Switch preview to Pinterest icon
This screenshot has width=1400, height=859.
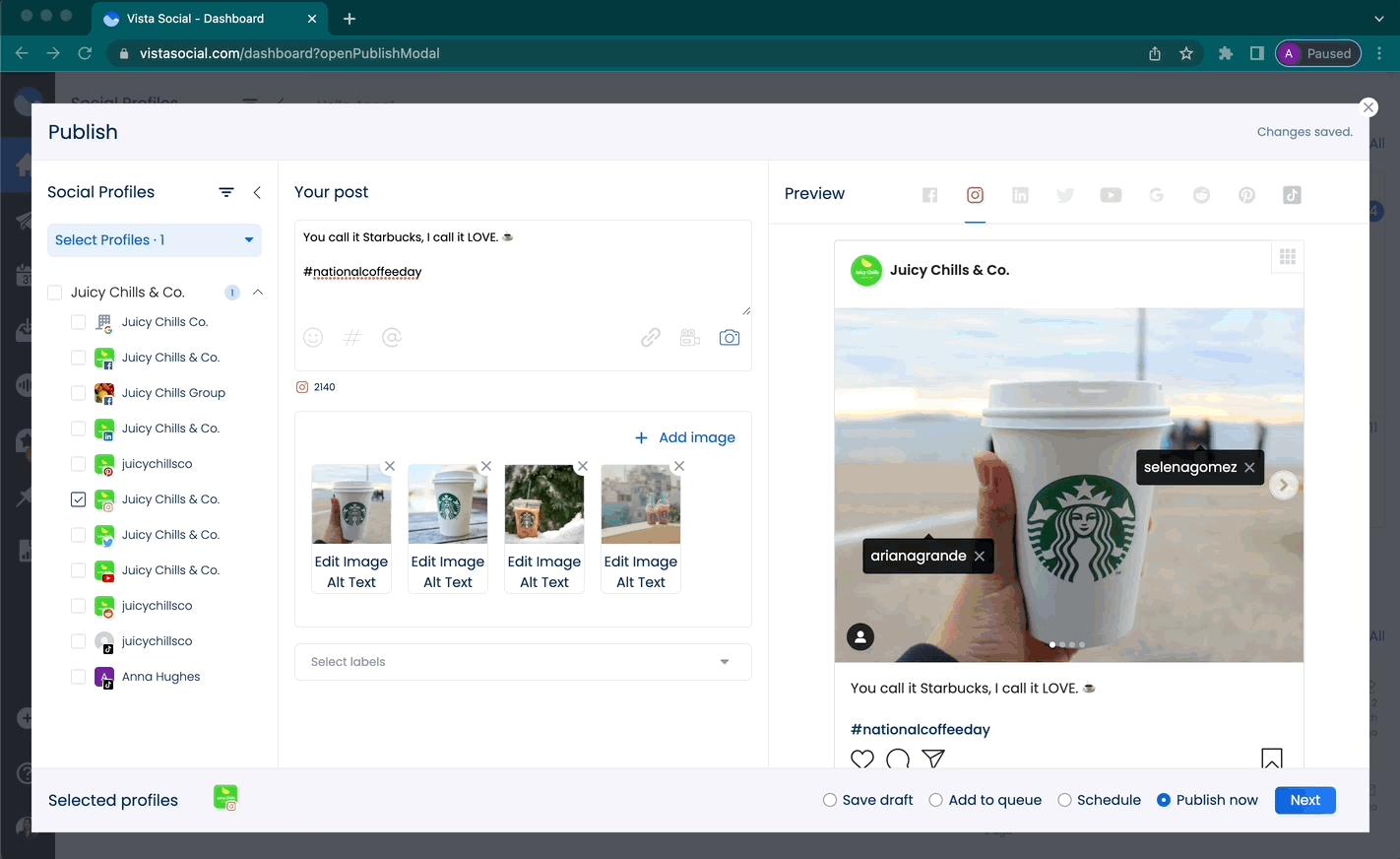tap(1246, 195)
